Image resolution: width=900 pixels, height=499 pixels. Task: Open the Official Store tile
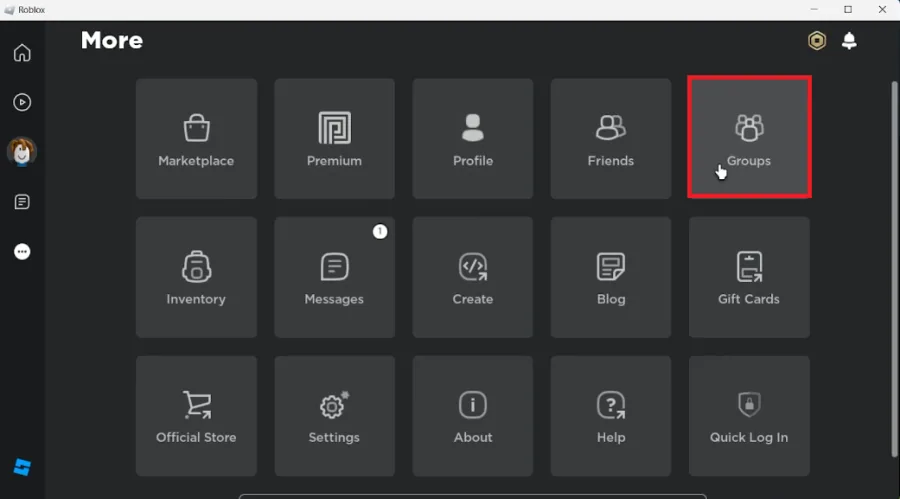click(x=196, y=416)
